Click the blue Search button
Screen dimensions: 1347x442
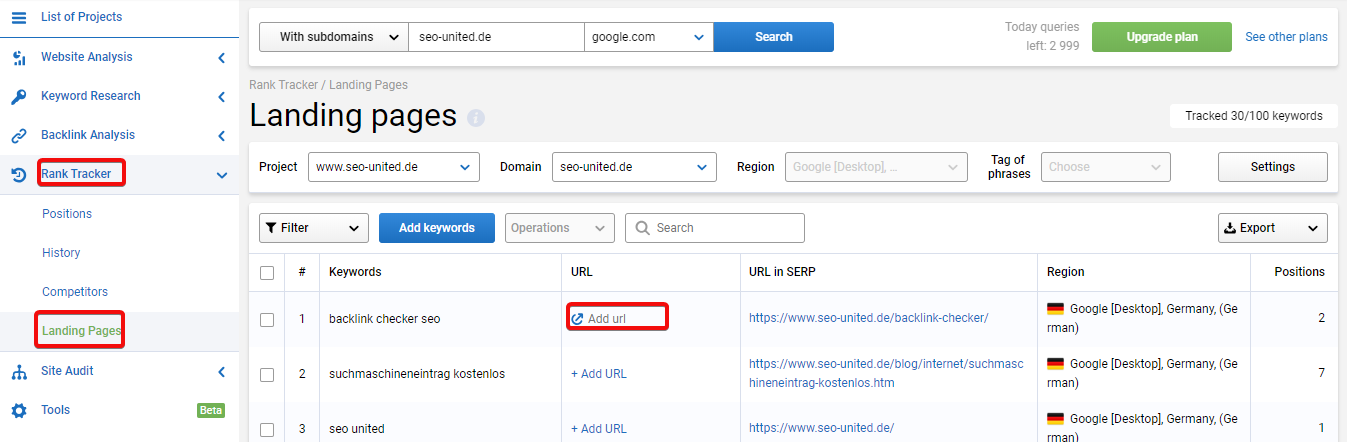[774, 37]
